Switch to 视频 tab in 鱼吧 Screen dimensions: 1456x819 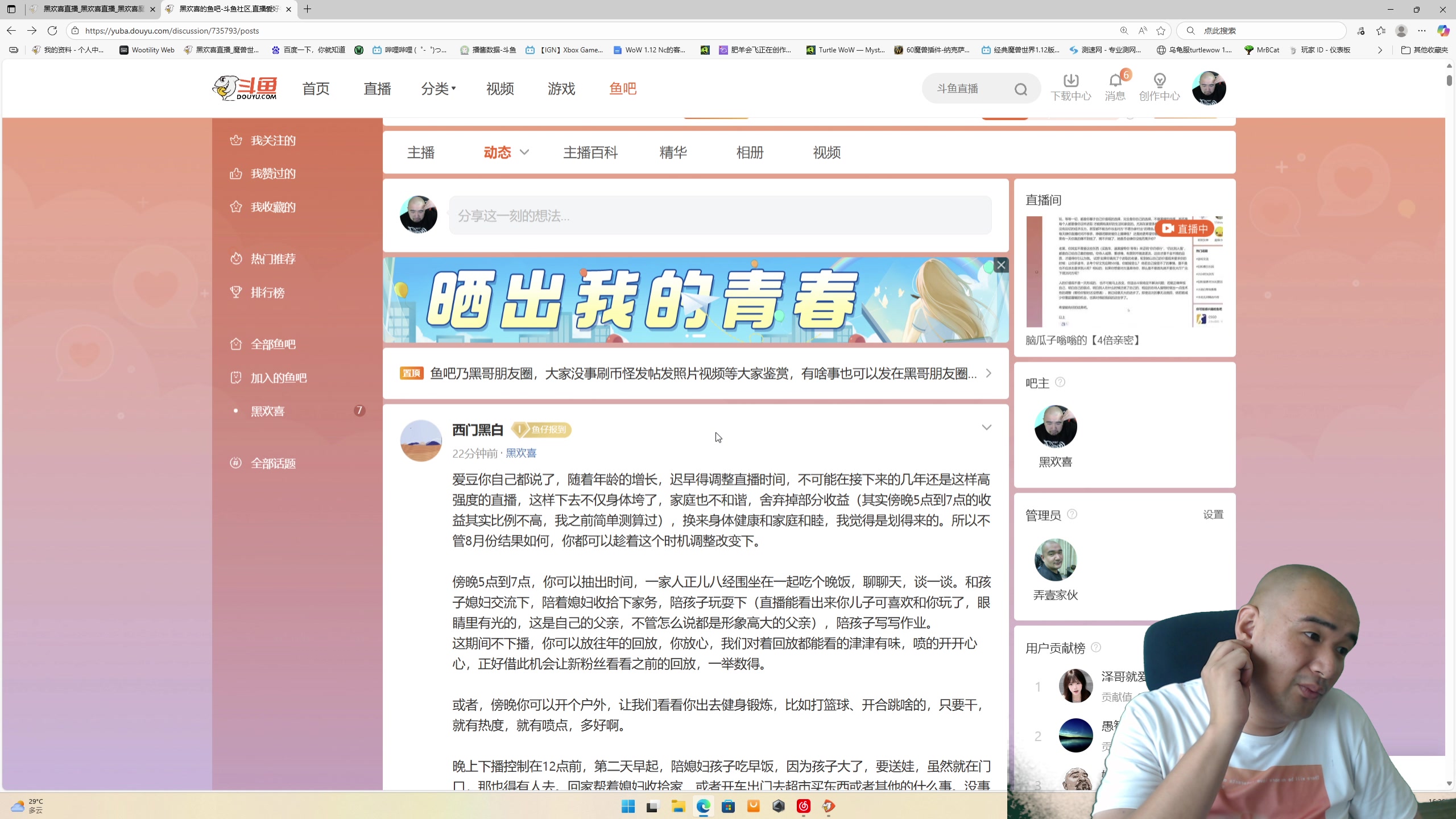click(x=827, y=152)
